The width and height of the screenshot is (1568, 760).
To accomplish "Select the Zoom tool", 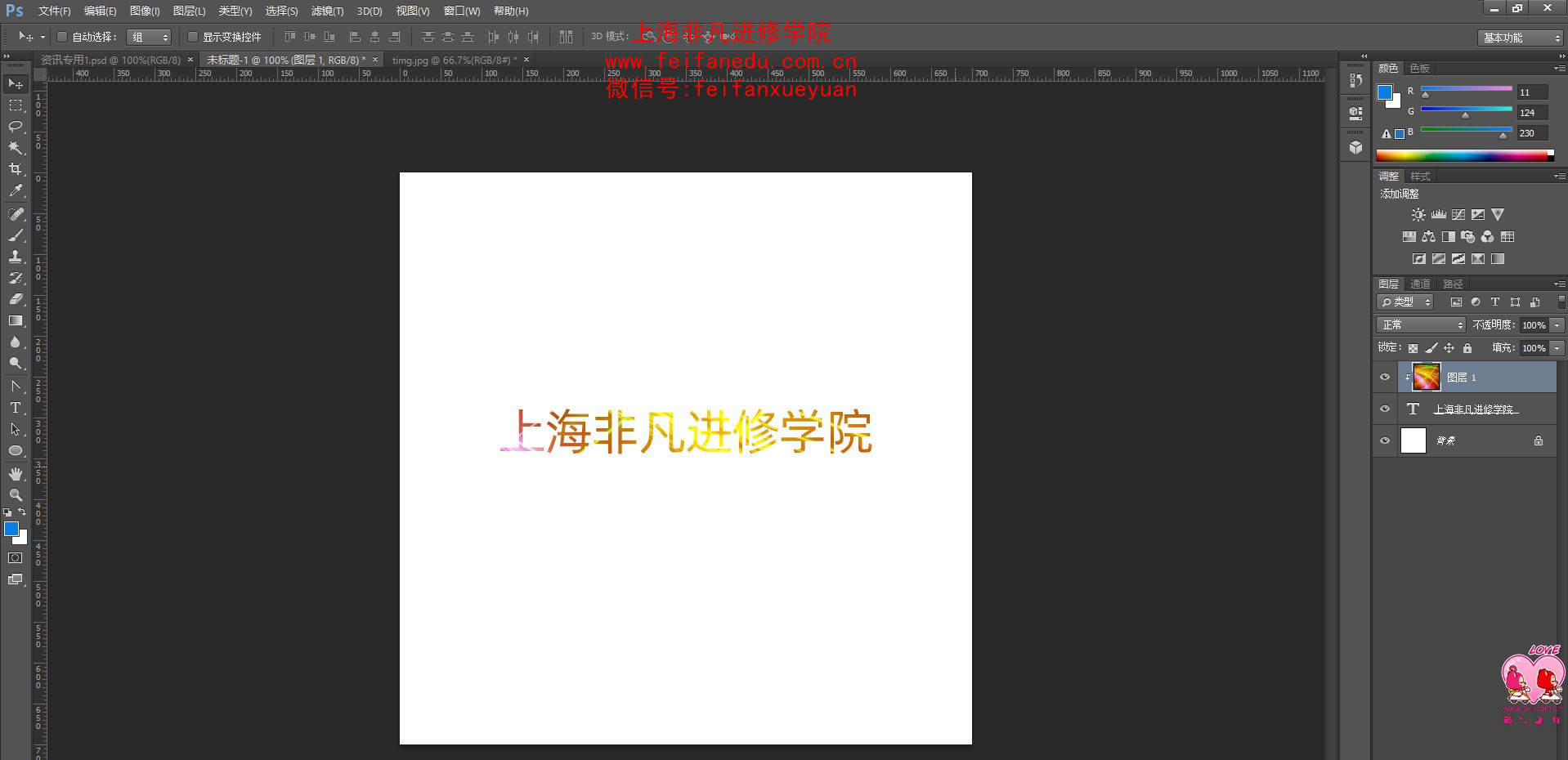I will click(x=16, y=495).
